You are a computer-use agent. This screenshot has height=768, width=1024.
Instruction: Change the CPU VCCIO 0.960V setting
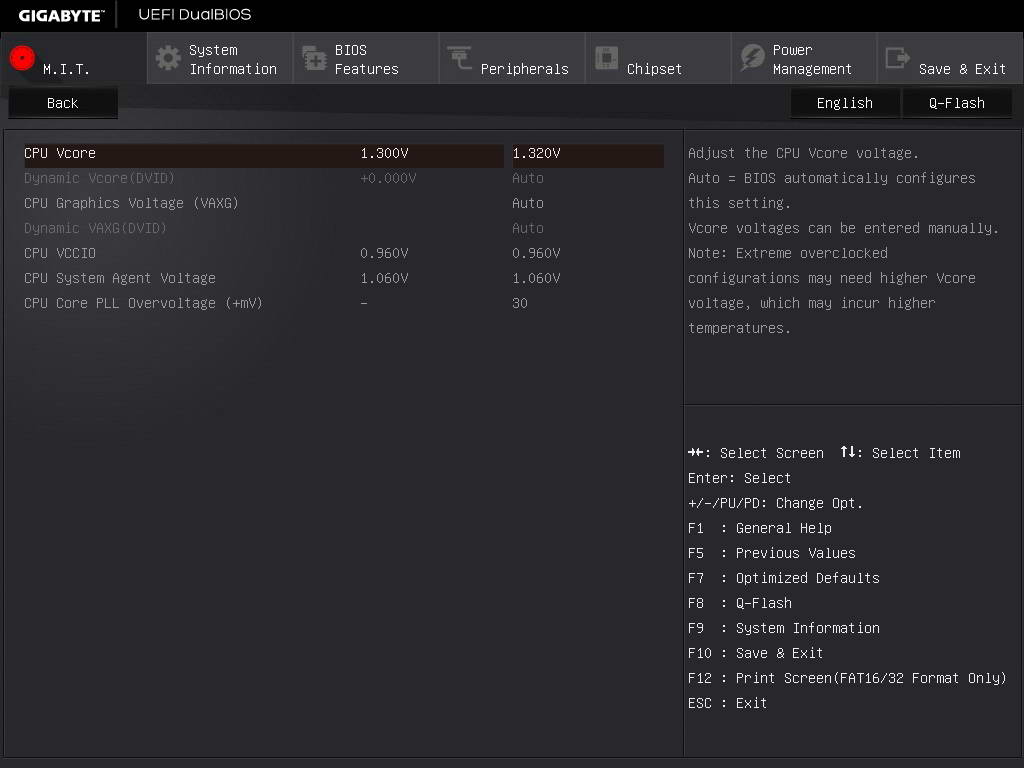(x=536, y=253)
